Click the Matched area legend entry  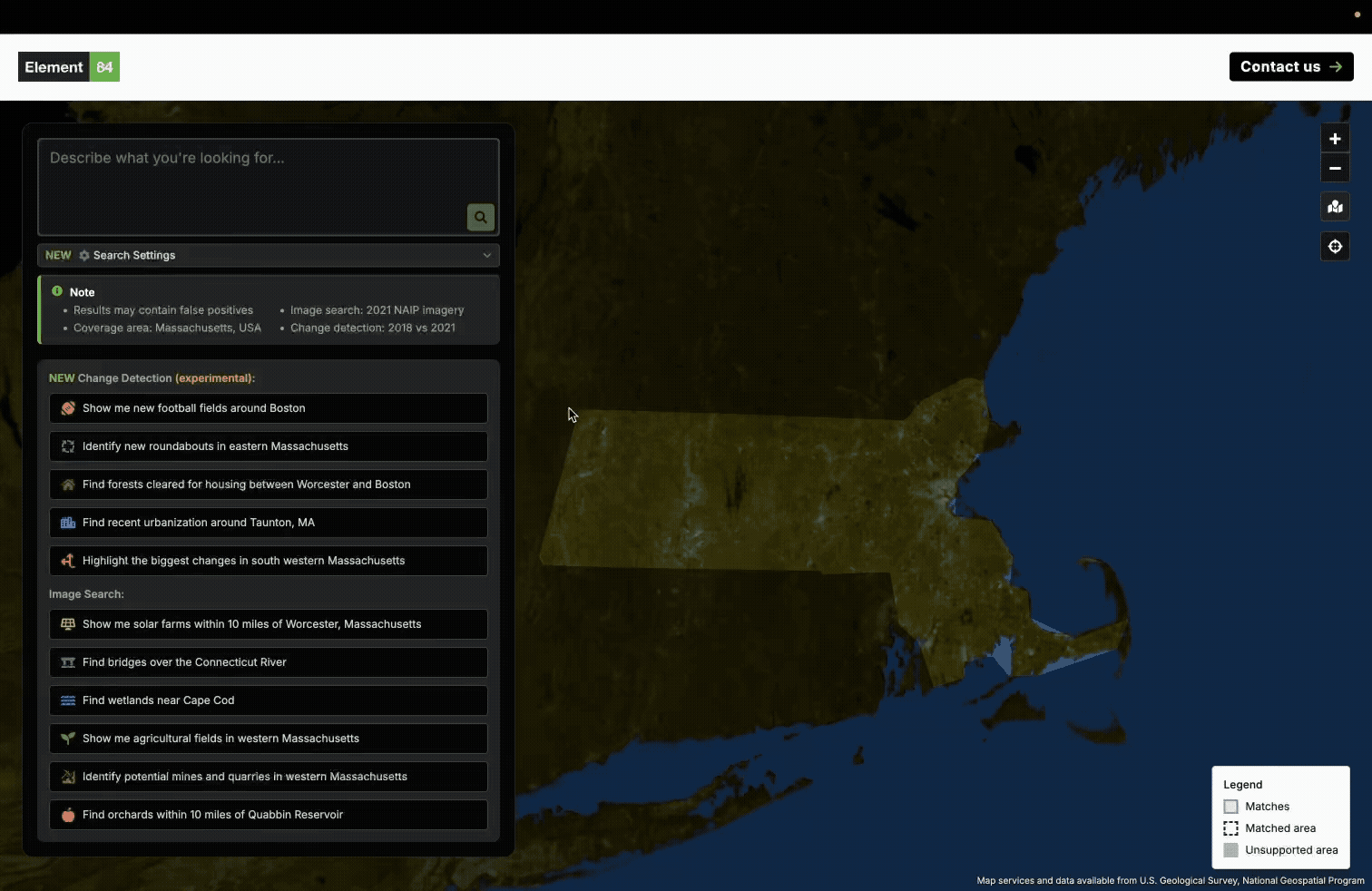click(1230, 828)
